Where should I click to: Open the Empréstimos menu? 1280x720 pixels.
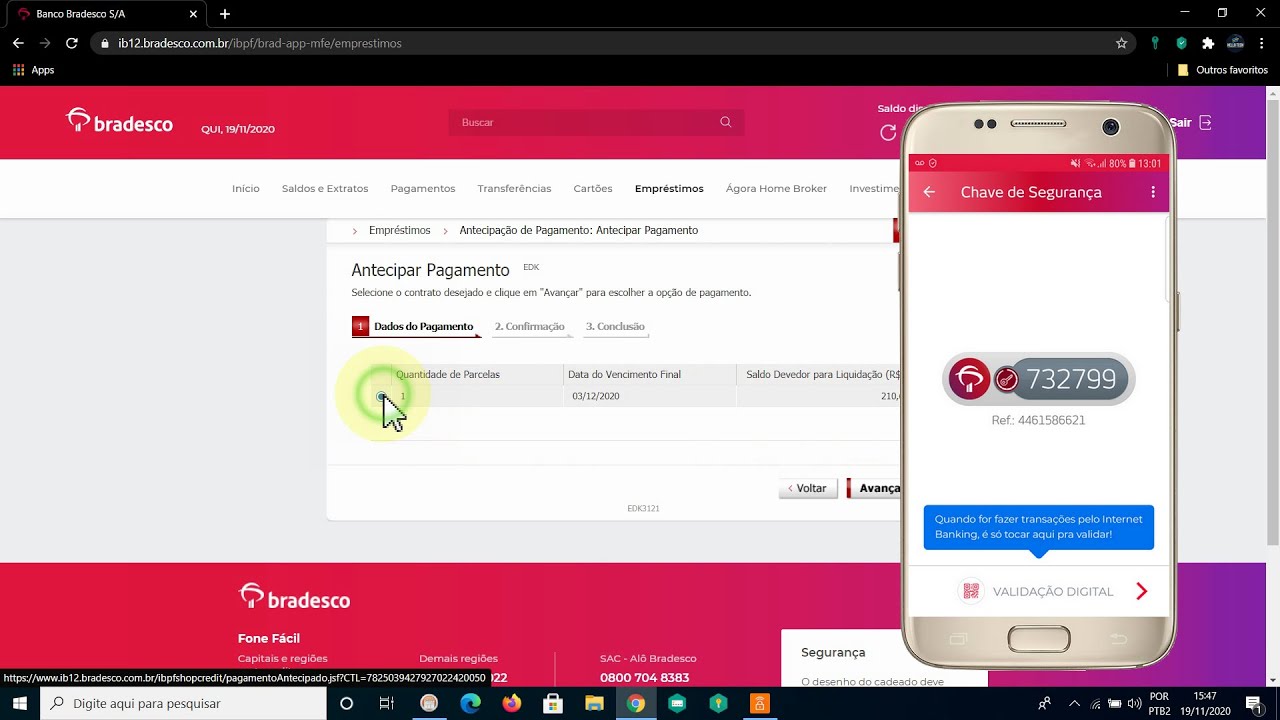coord(669,188)
